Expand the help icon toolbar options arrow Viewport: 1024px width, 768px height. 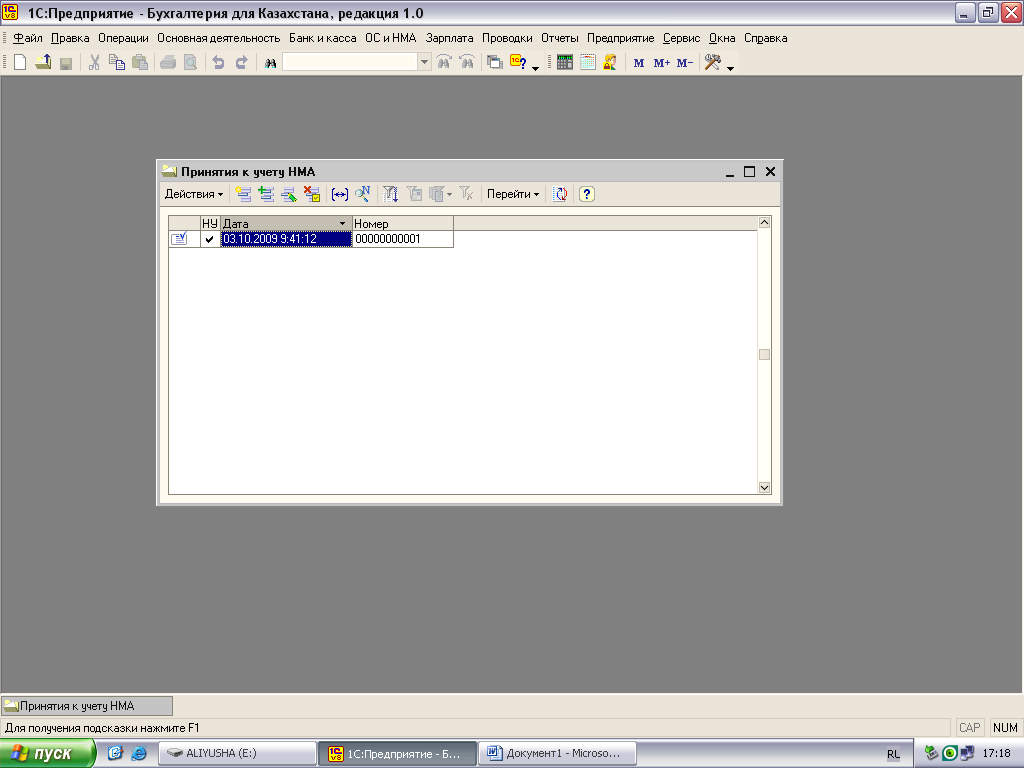(536, 68)
